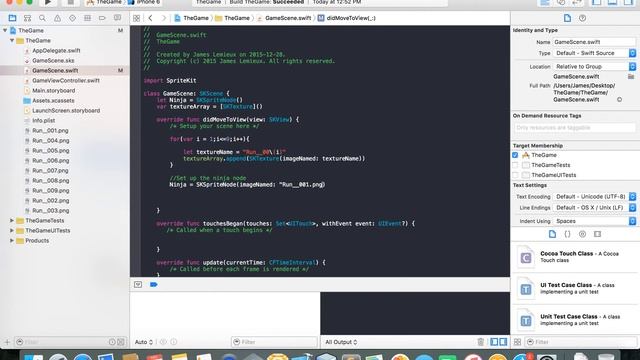This screenshot has width=640, height=360.
Task: Reveal GameScene.swift in Finder arrow icon
Action: click(619, 100)
